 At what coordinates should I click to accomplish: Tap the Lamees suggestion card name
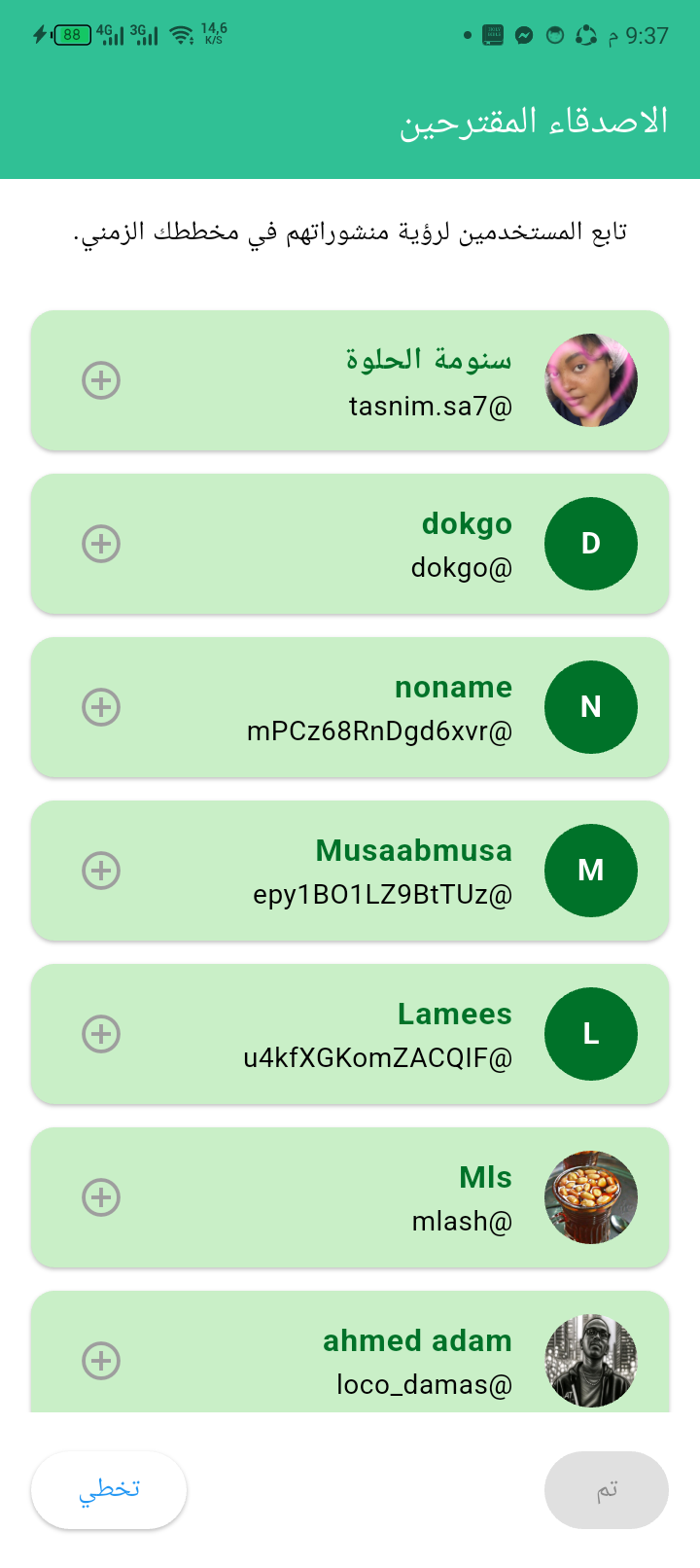pos(455,1014)
